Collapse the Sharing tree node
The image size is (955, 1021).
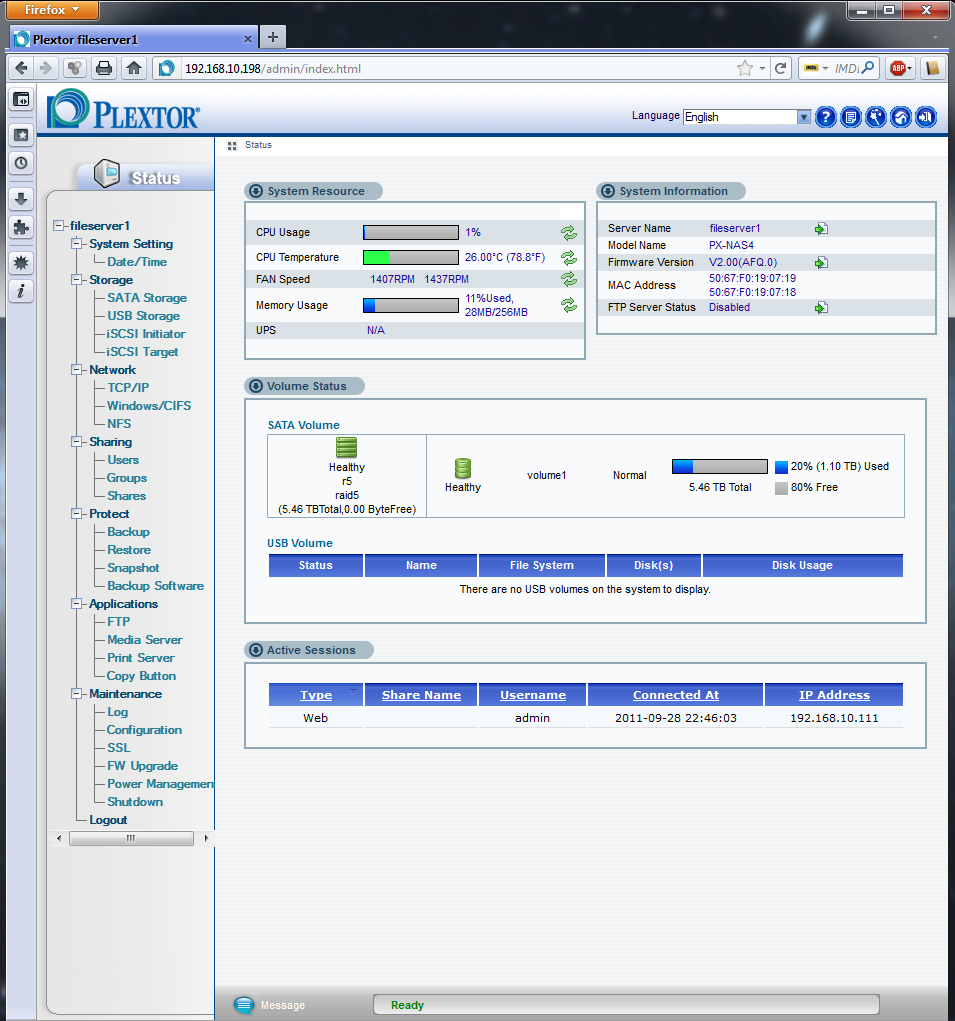tap(77, 441)
